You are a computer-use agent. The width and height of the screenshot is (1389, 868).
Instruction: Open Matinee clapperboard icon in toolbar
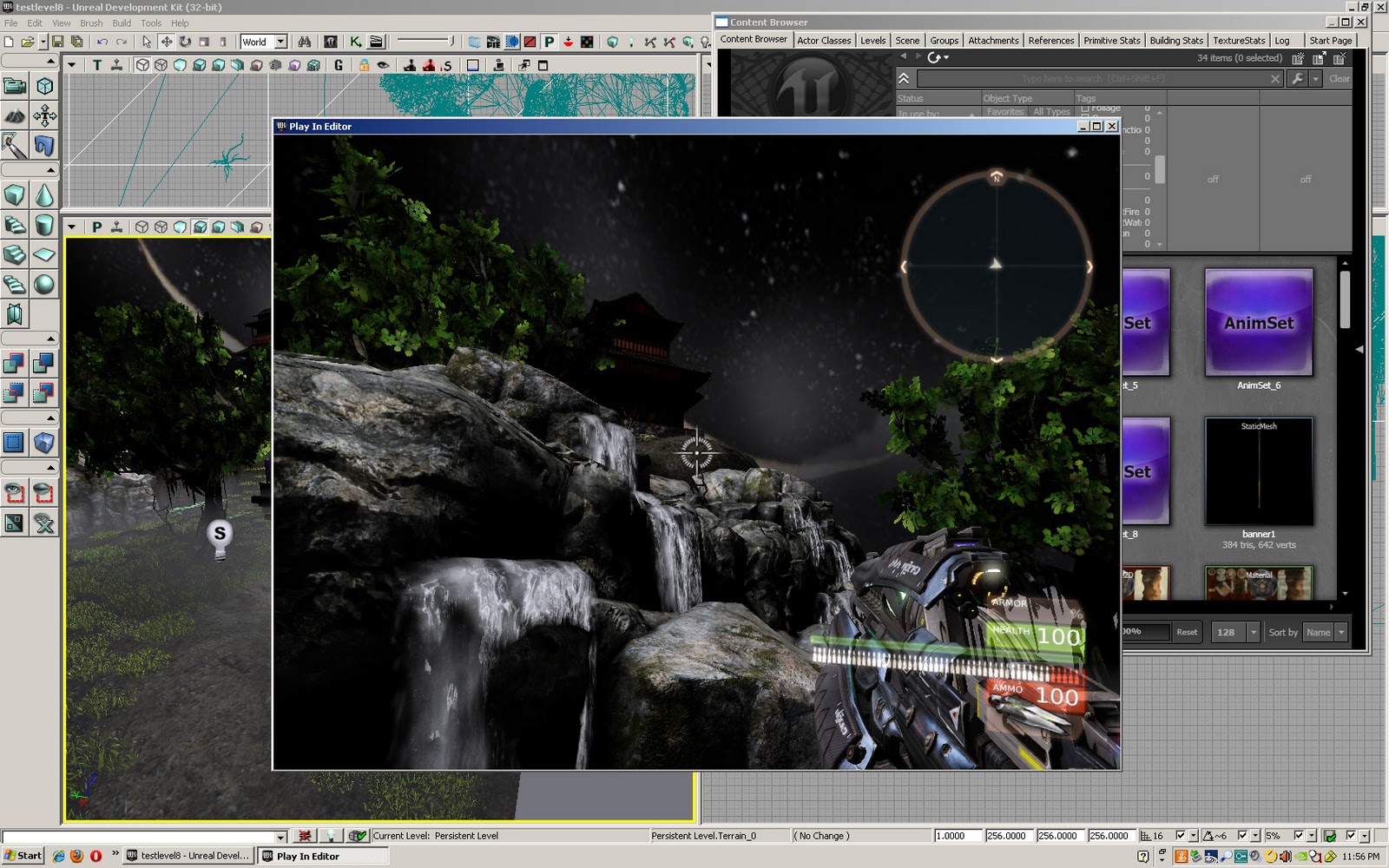coord(376,42)
